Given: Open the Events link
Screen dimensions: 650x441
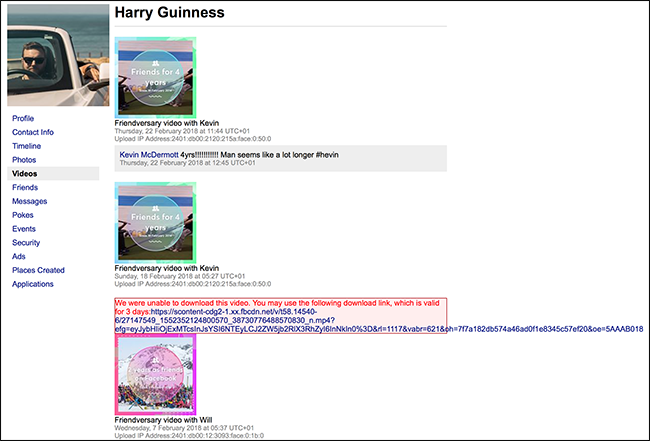Looking at the screenshot, I should tap(24, 229).
